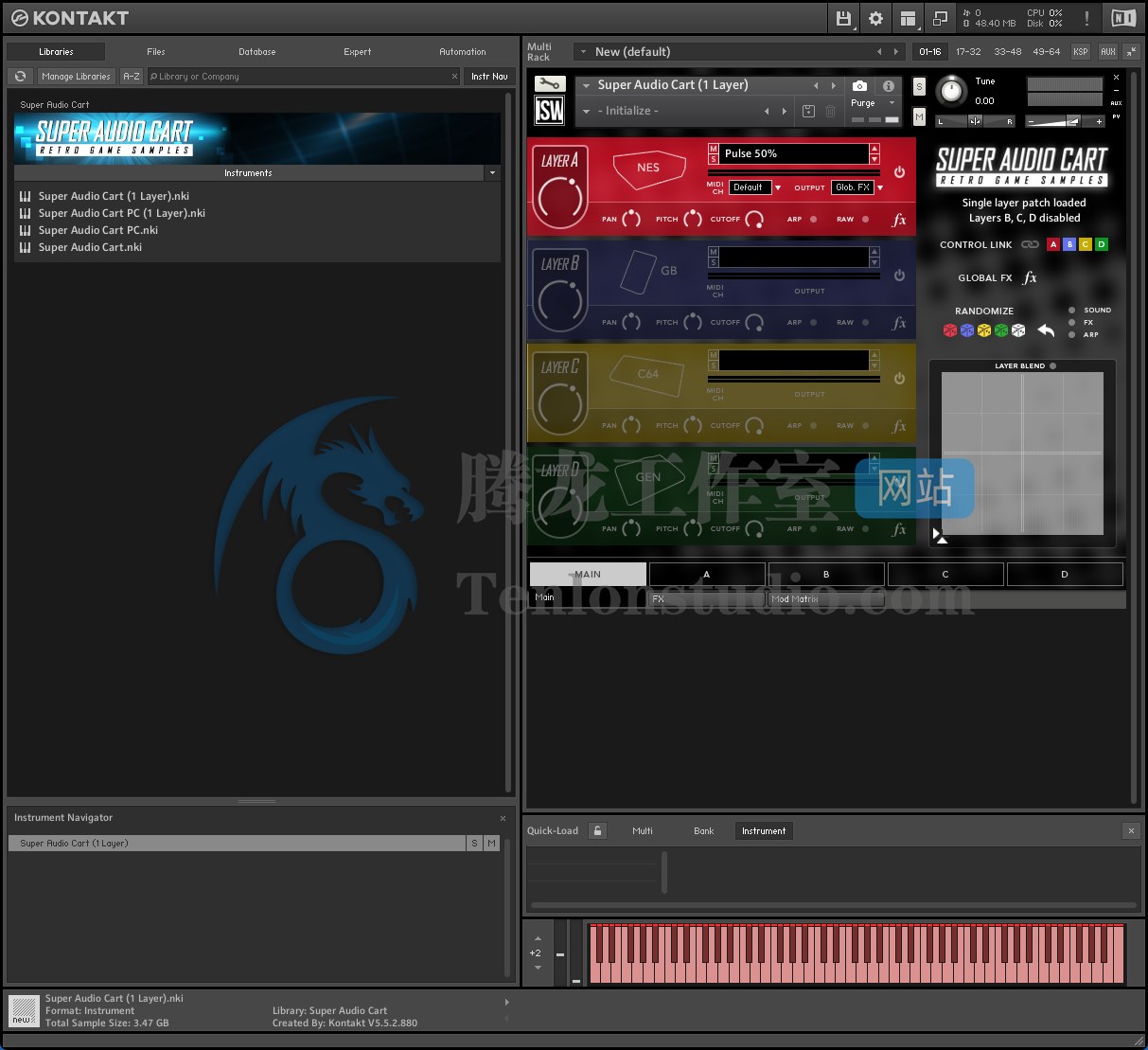This screenshot has height=1050, width=1148.
Task: Switch to Quick-Load Multi tab
Action: click(x=643, y=831)
